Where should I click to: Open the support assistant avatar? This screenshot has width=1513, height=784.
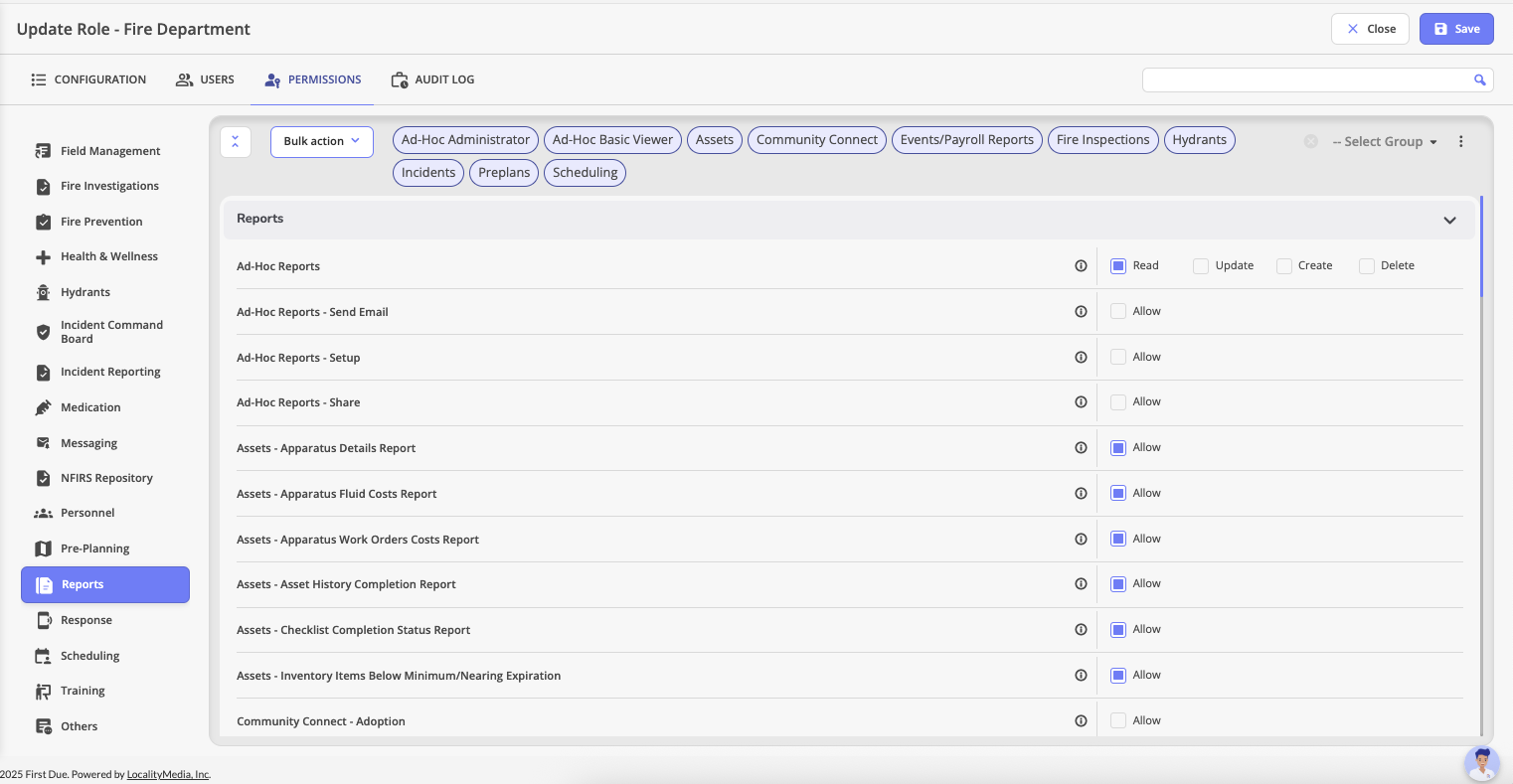coord(1482,763)
